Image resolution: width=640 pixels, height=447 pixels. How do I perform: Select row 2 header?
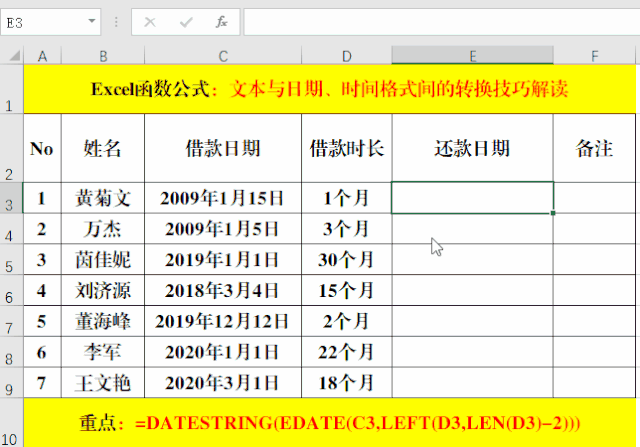coord(11,148)
